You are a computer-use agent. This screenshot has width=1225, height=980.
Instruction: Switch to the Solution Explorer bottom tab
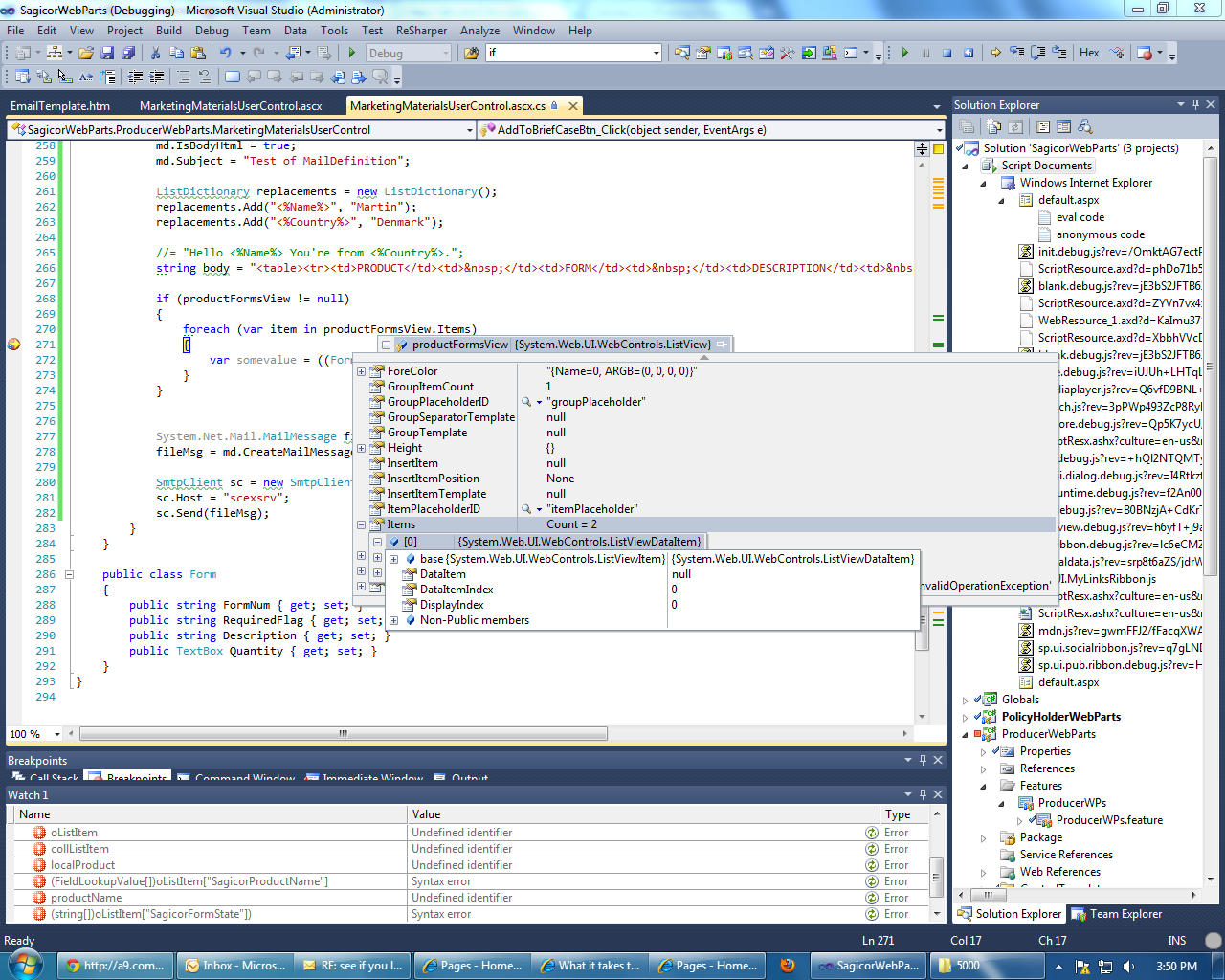pos(1009,914)
